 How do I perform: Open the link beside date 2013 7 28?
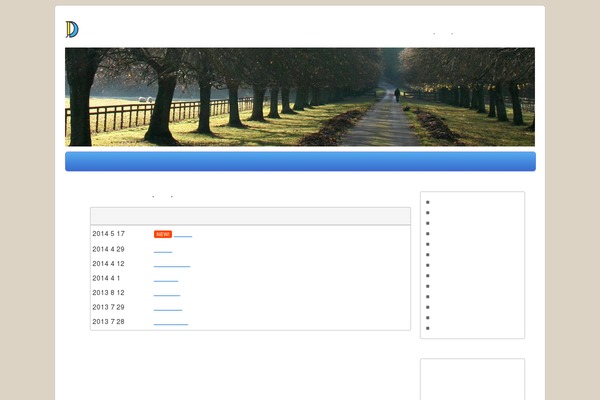point(171,322)
